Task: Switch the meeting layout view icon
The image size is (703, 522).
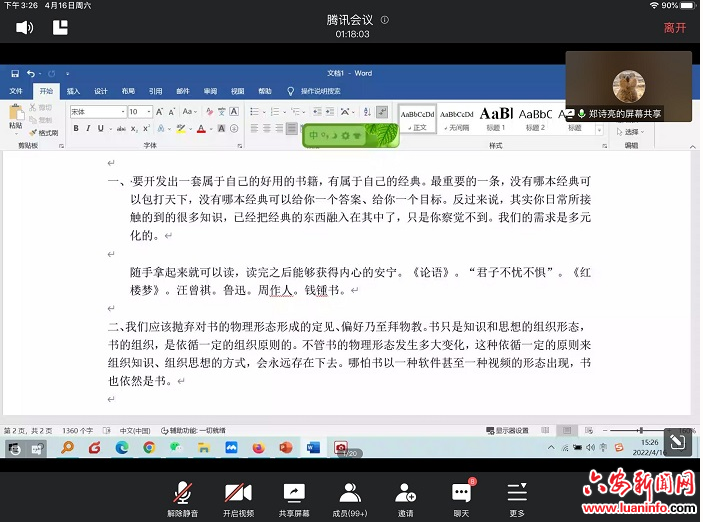Action: click(x=60, y=27)
